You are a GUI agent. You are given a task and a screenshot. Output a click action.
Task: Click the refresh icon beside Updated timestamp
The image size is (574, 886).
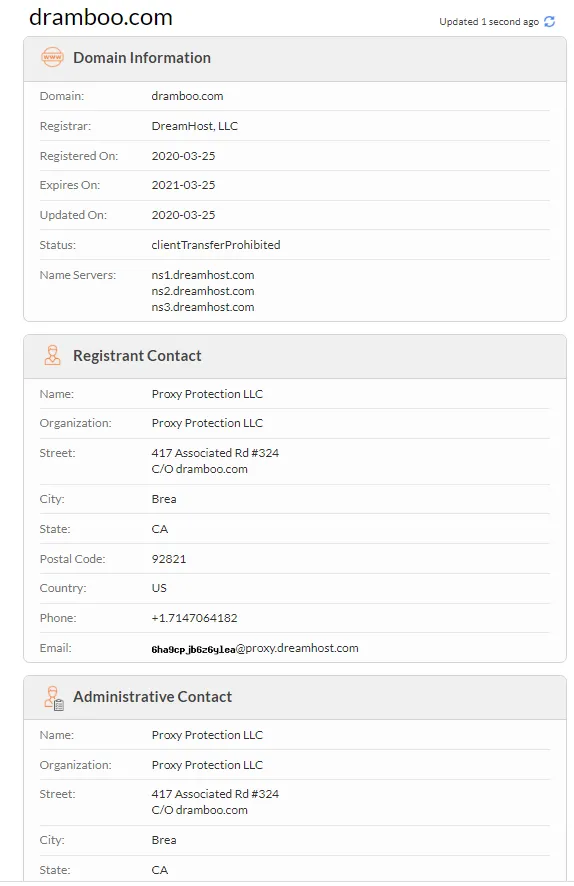549,21
